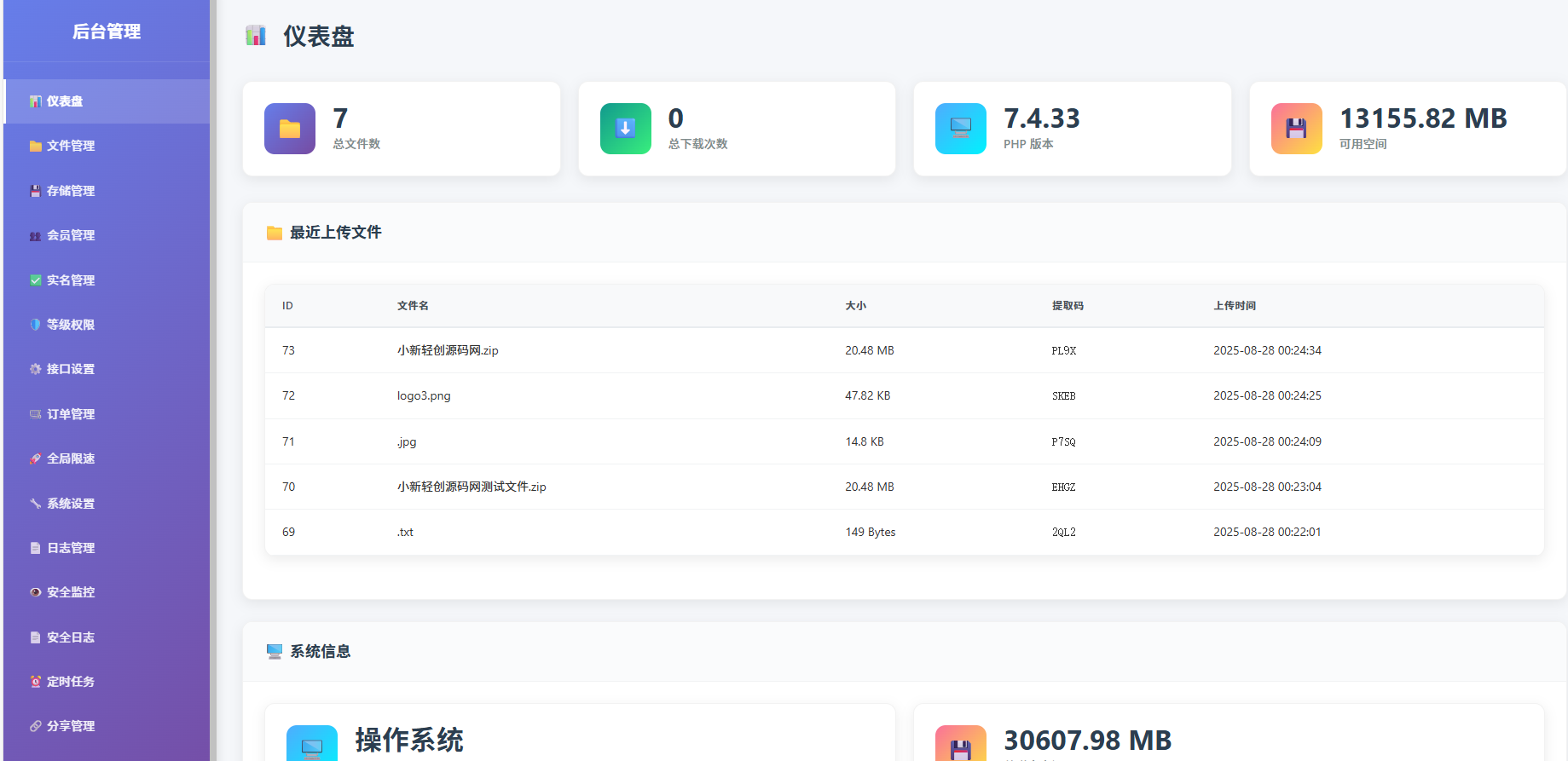Click the bar chart icon beside 仪表盘 title
Viewport: 1568px width, 761px height.
coord(256,36)
